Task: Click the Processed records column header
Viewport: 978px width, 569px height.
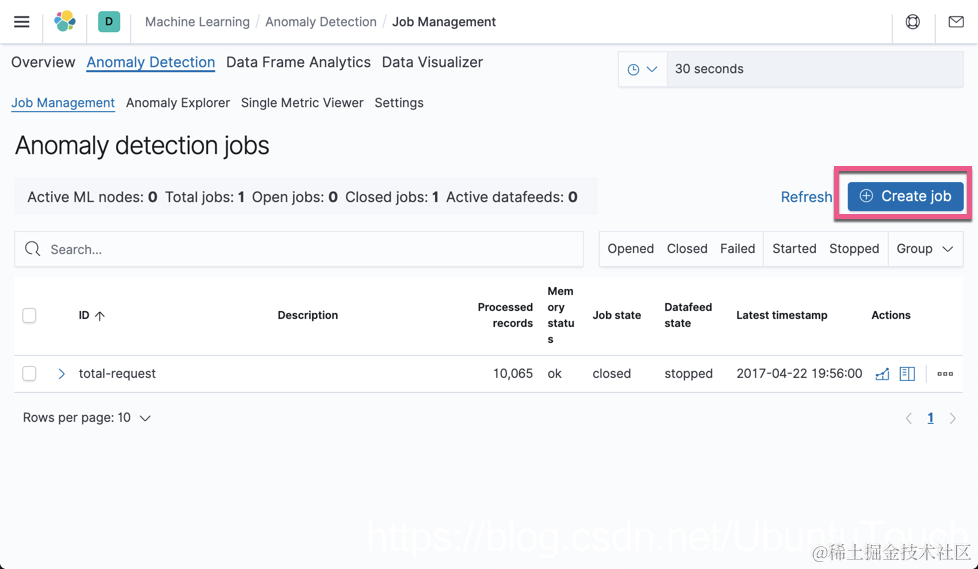Action: click(505, 315)
